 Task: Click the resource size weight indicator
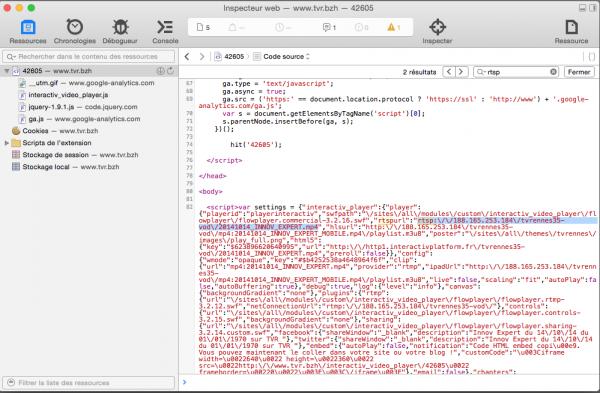coord(236,28)
